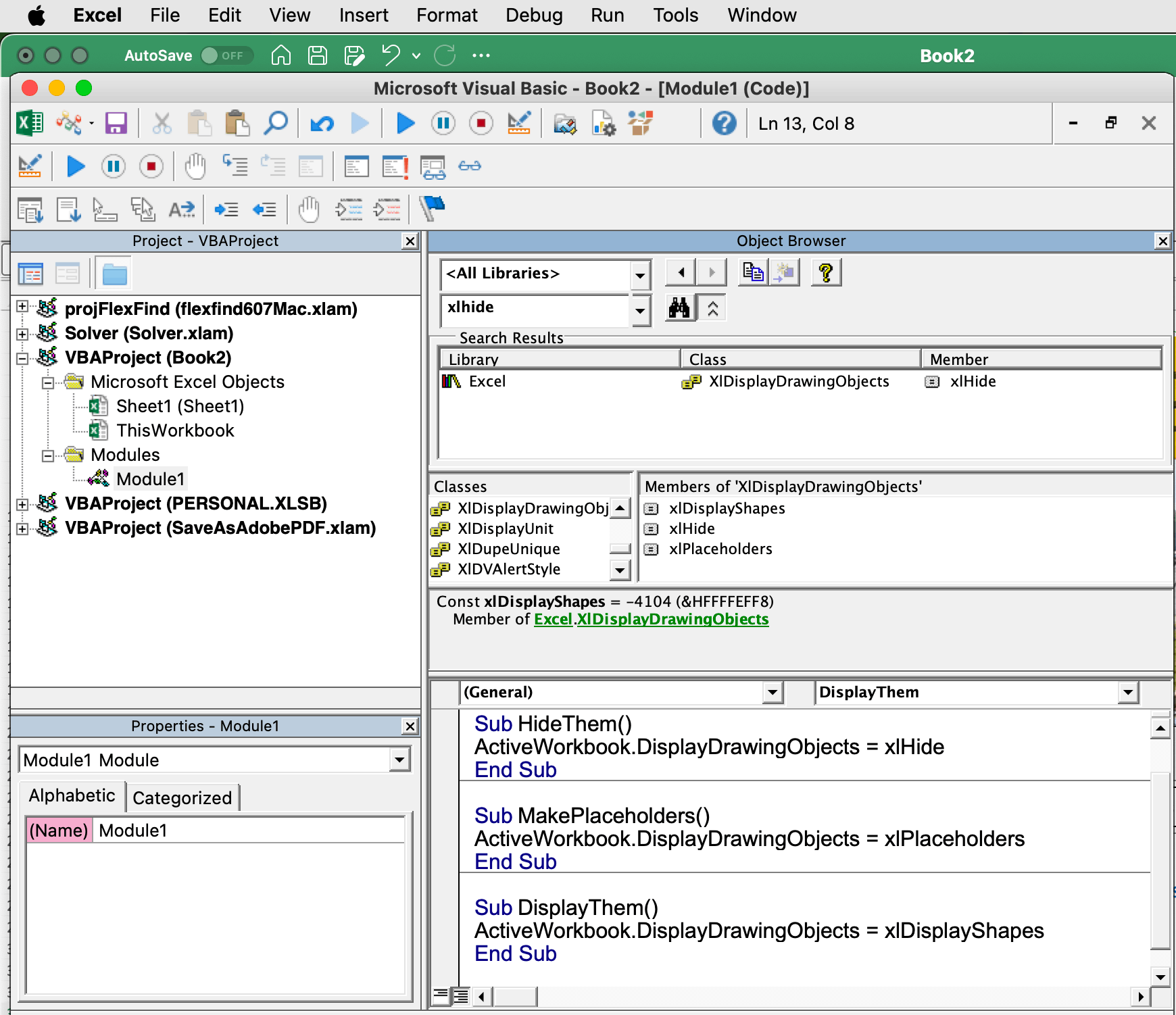Switch to Full Module View button
The height and width of the screenshot is (1015, 1176).
(x=461, y=996)
